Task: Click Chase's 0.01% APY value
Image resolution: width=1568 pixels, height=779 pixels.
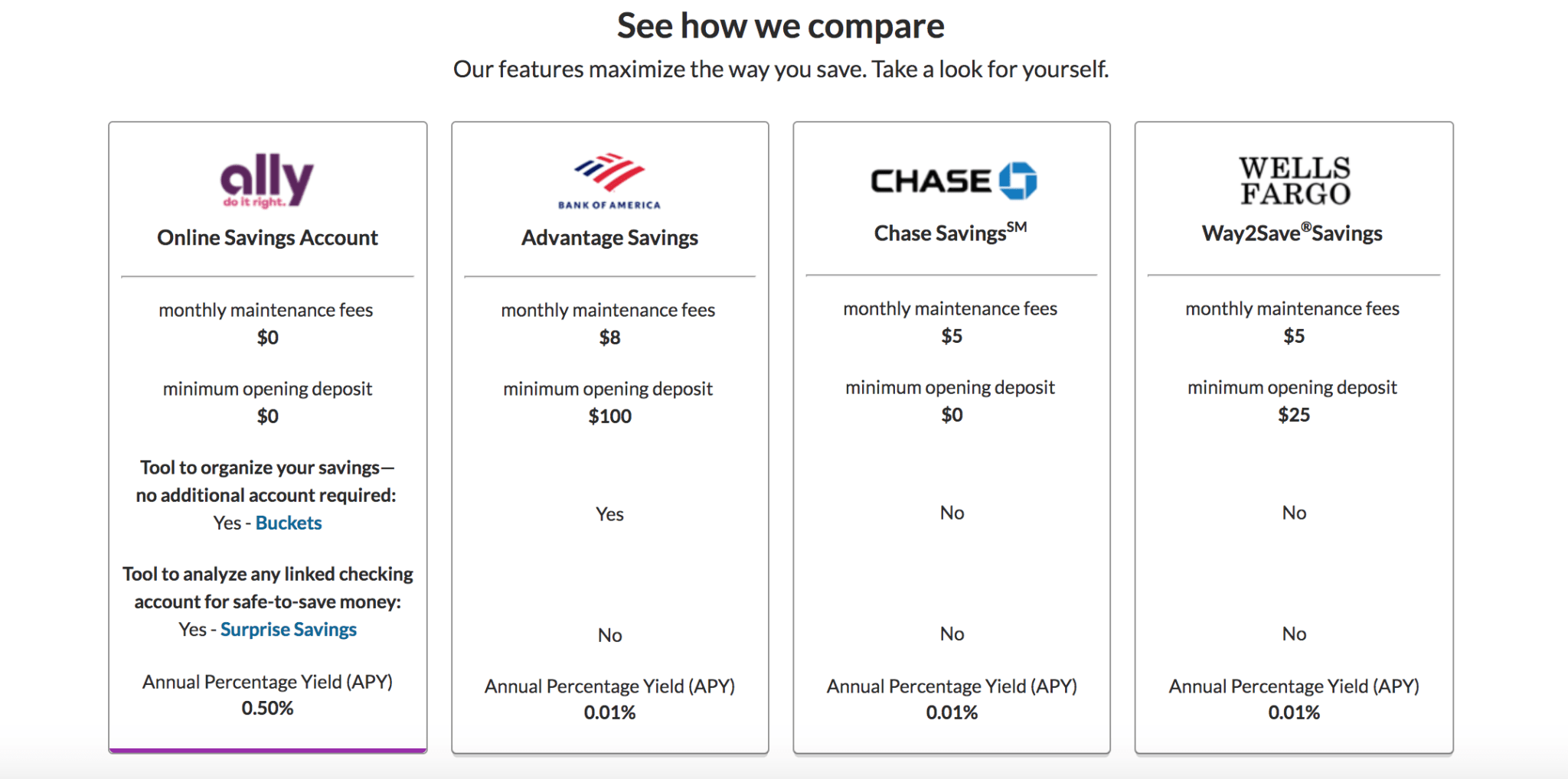Action: (x=952, y=713)
